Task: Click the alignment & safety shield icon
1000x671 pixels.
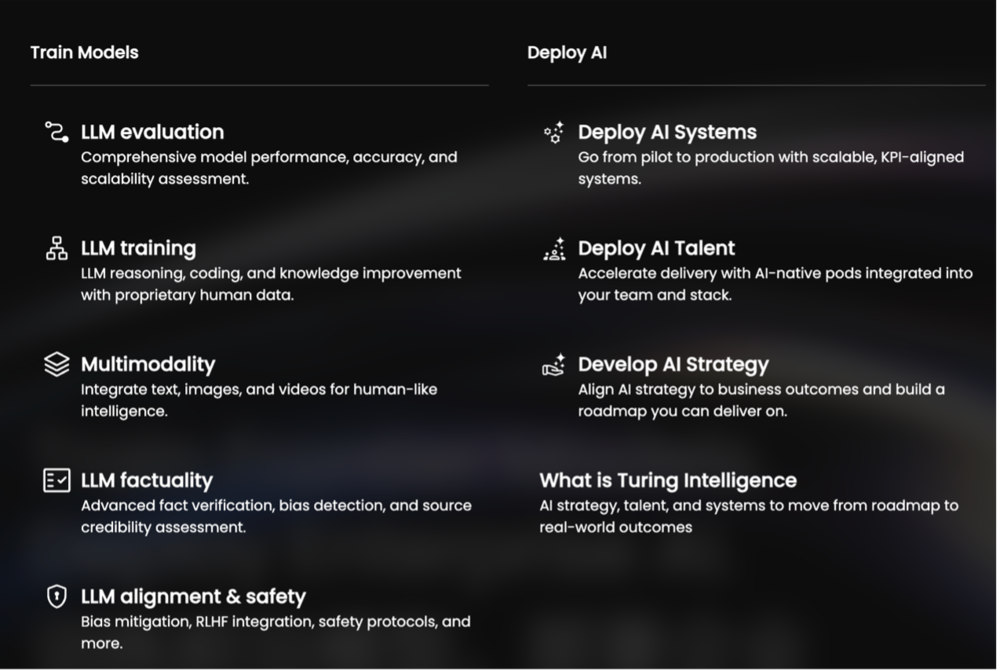Action: [x=56, y=597]
